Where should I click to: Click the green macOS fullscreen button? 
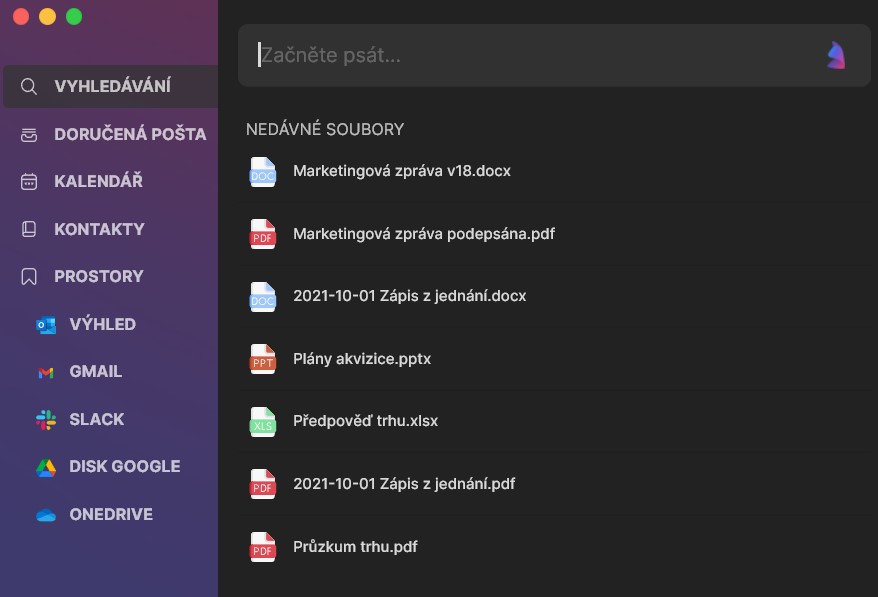click(74, 17)
